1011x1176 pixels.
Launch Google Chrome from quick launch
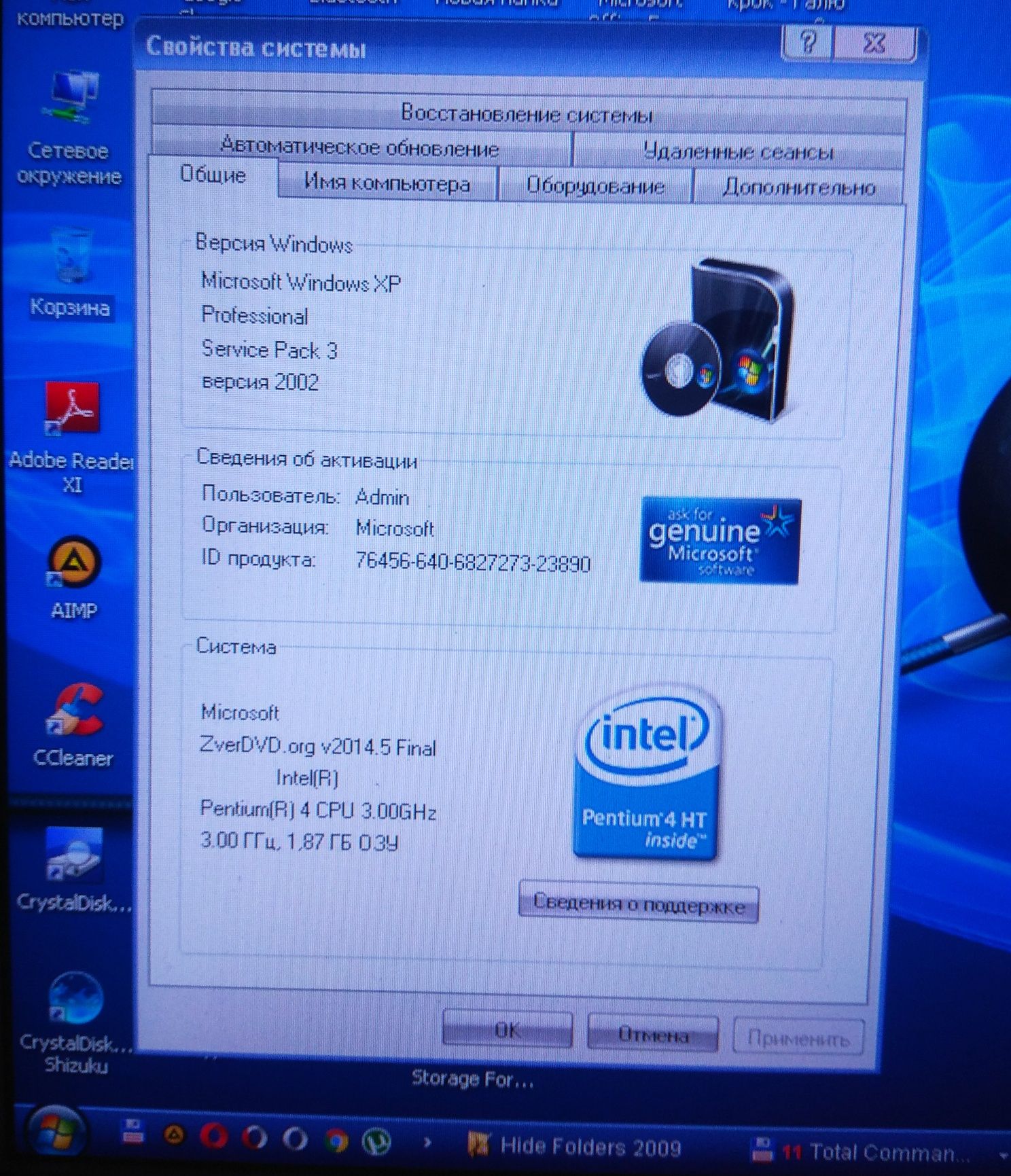coord(336,1140)
